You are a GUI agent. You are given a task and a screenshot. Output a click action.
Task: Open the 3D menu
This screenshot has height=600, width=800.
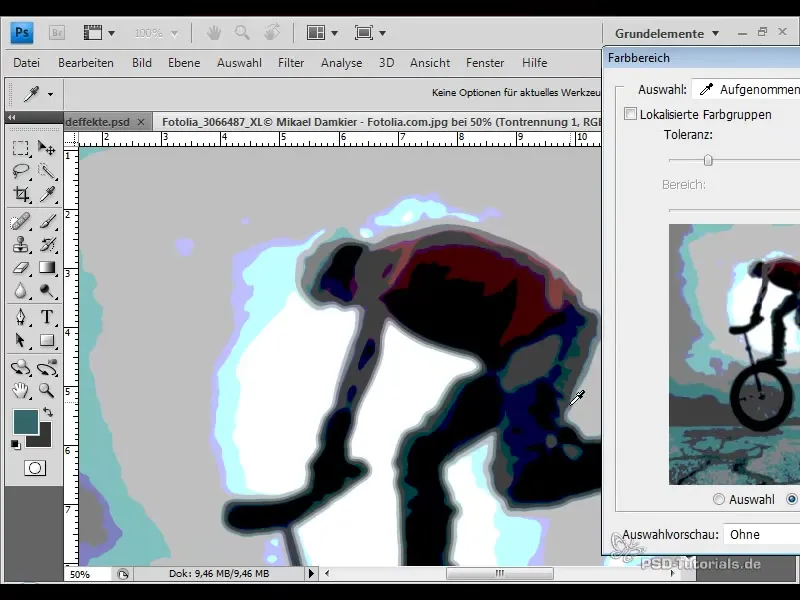pos(386,63)
